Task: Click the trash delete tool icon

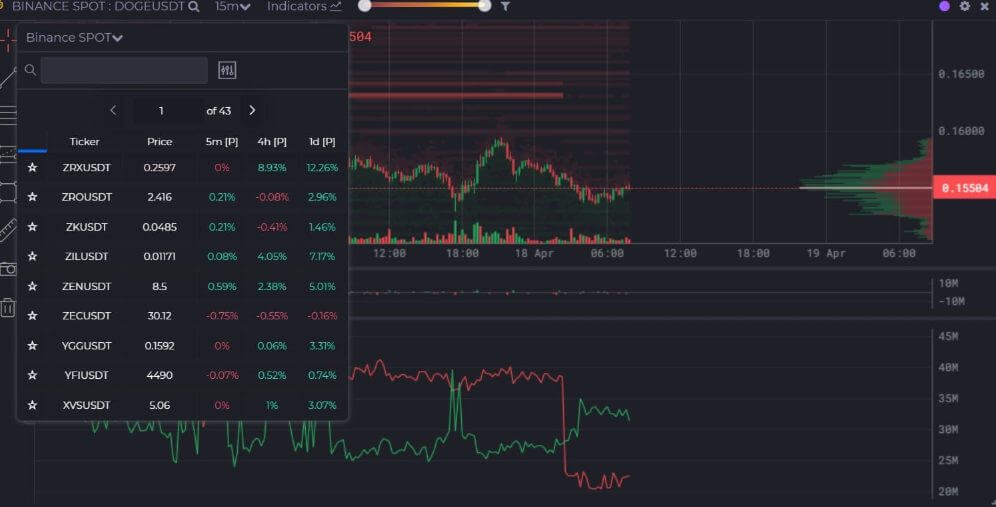Action: (8, 307)
